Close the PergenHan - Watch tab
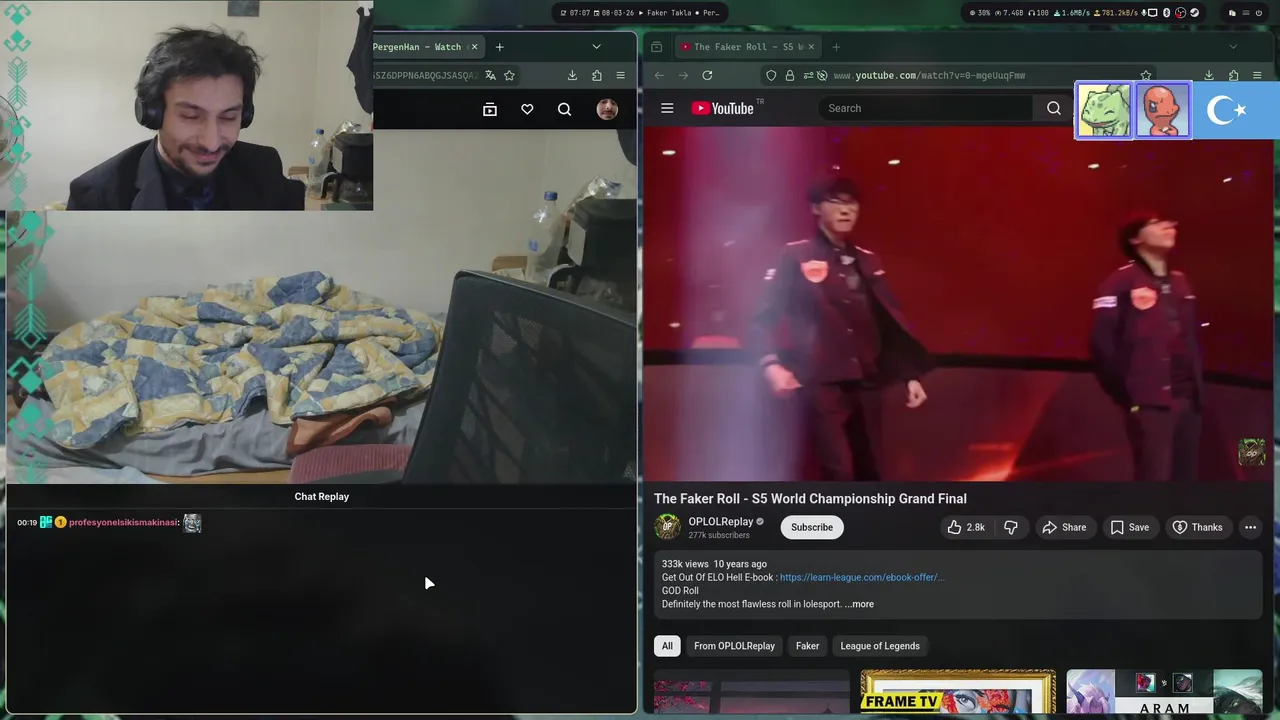The height and width of the screenshot is (720, 1280). [x=474, y=47]
